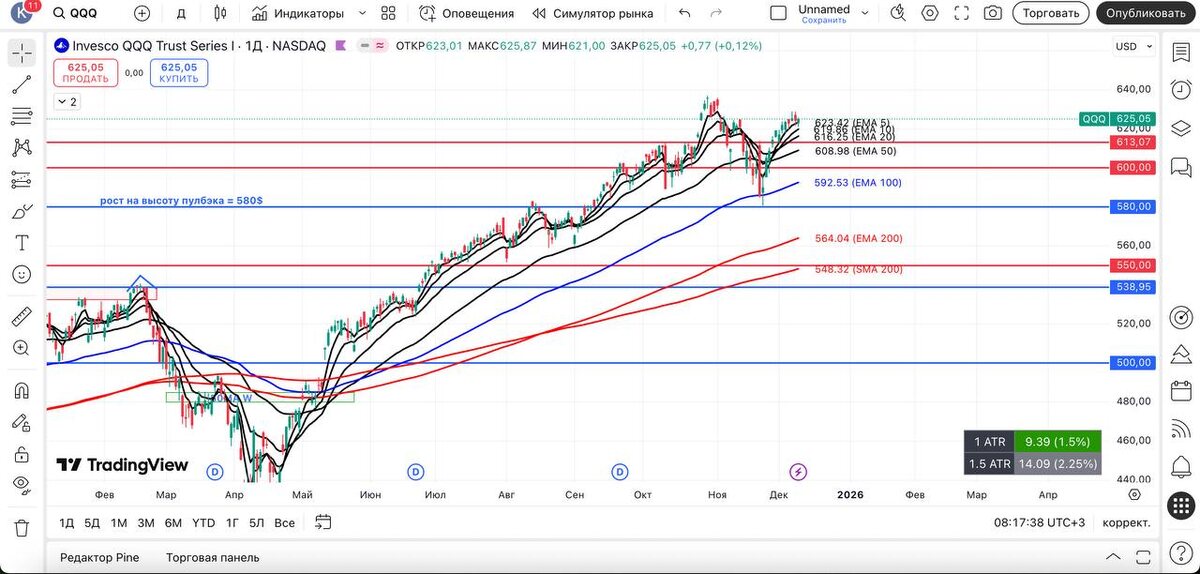
Task: Open the Редактор Pine tab
Action: [100, 557]
